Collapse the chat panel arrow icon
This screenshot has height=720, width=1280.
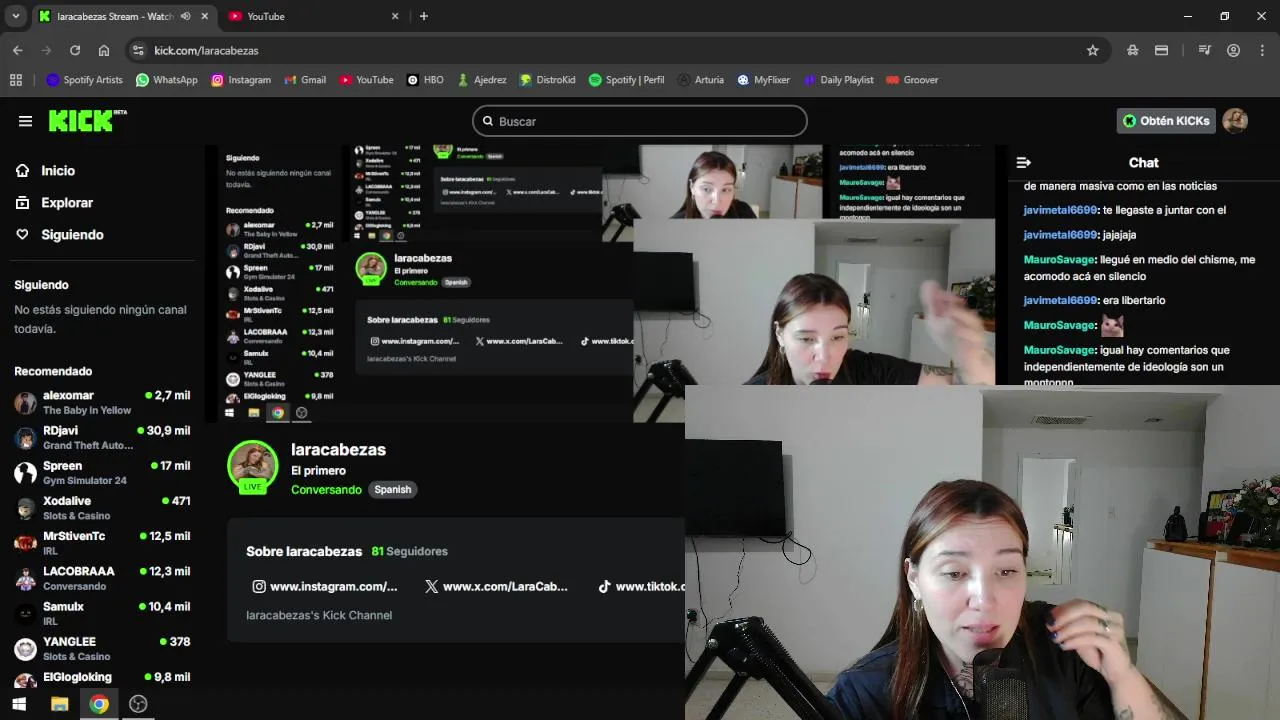click(1023, 162)
